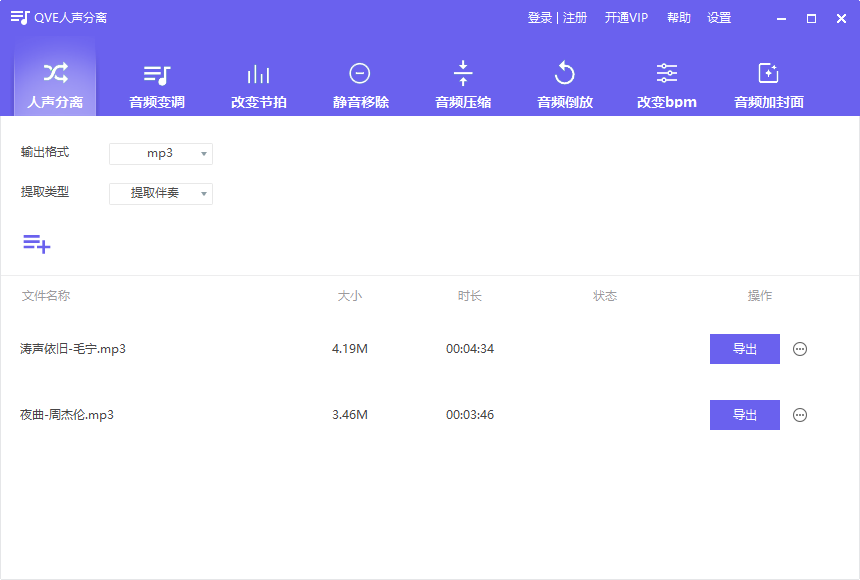
Task: Click the 开通VIP link
Action: click(x=626, y=17)
